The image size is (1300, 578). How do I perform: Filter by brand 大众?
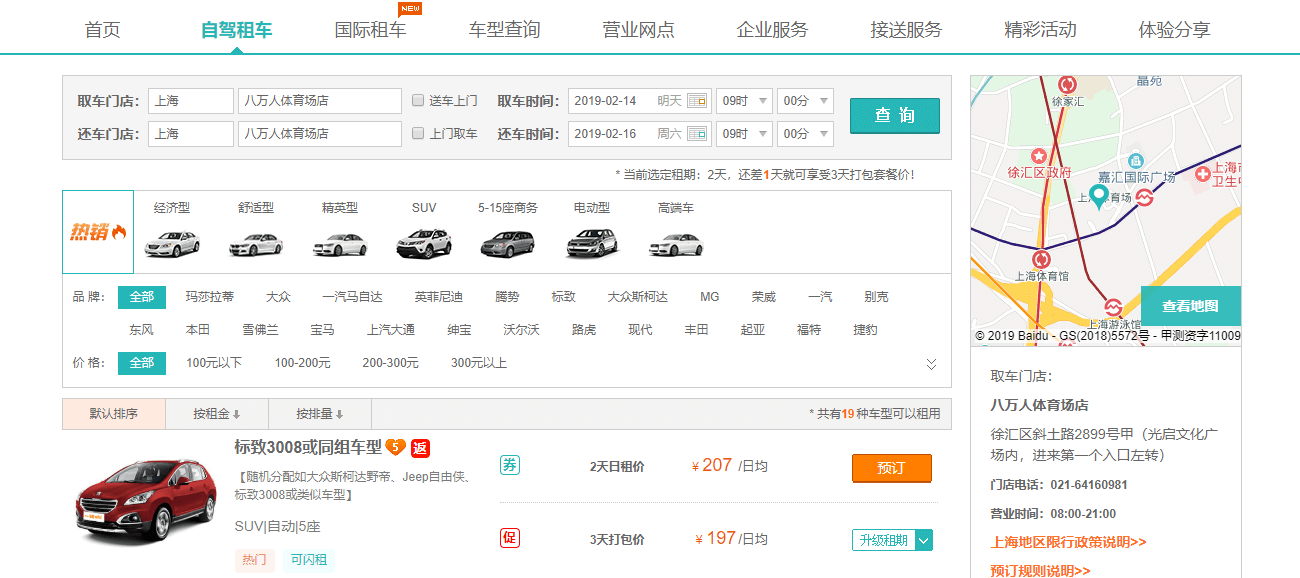tap(278, 297)
